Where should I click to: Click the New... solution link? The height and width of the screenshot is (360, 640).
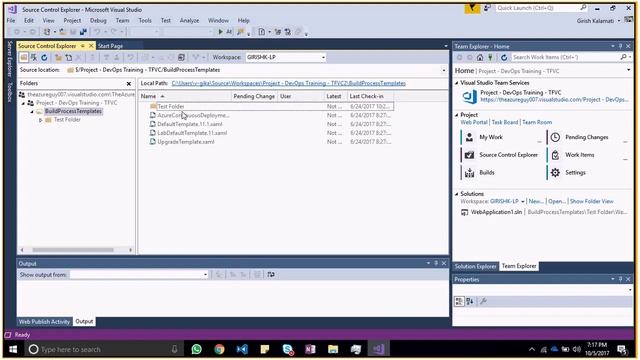[536, 201]
